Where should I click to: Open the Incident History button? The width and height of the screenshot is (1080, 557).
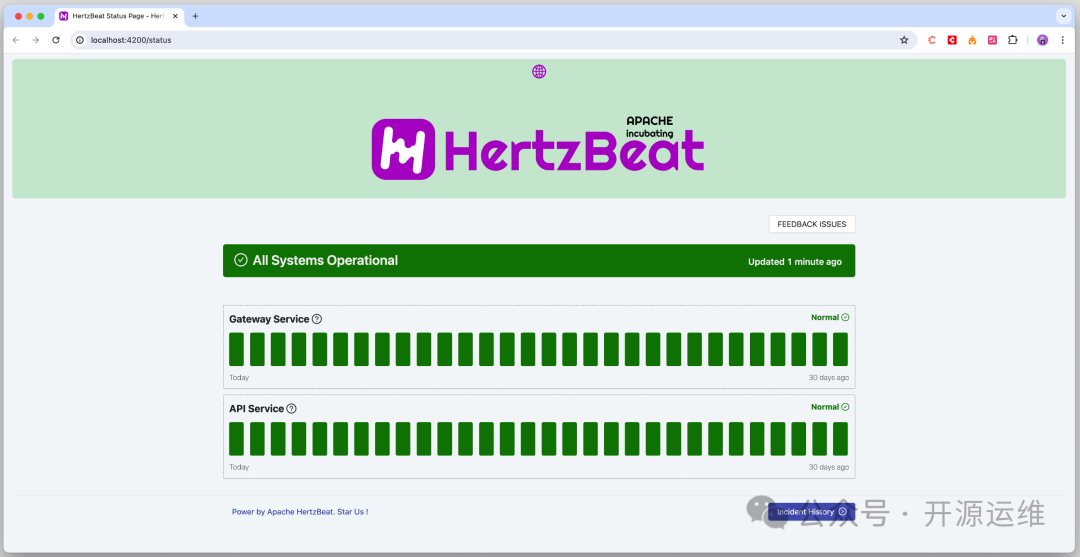[811, 512]
